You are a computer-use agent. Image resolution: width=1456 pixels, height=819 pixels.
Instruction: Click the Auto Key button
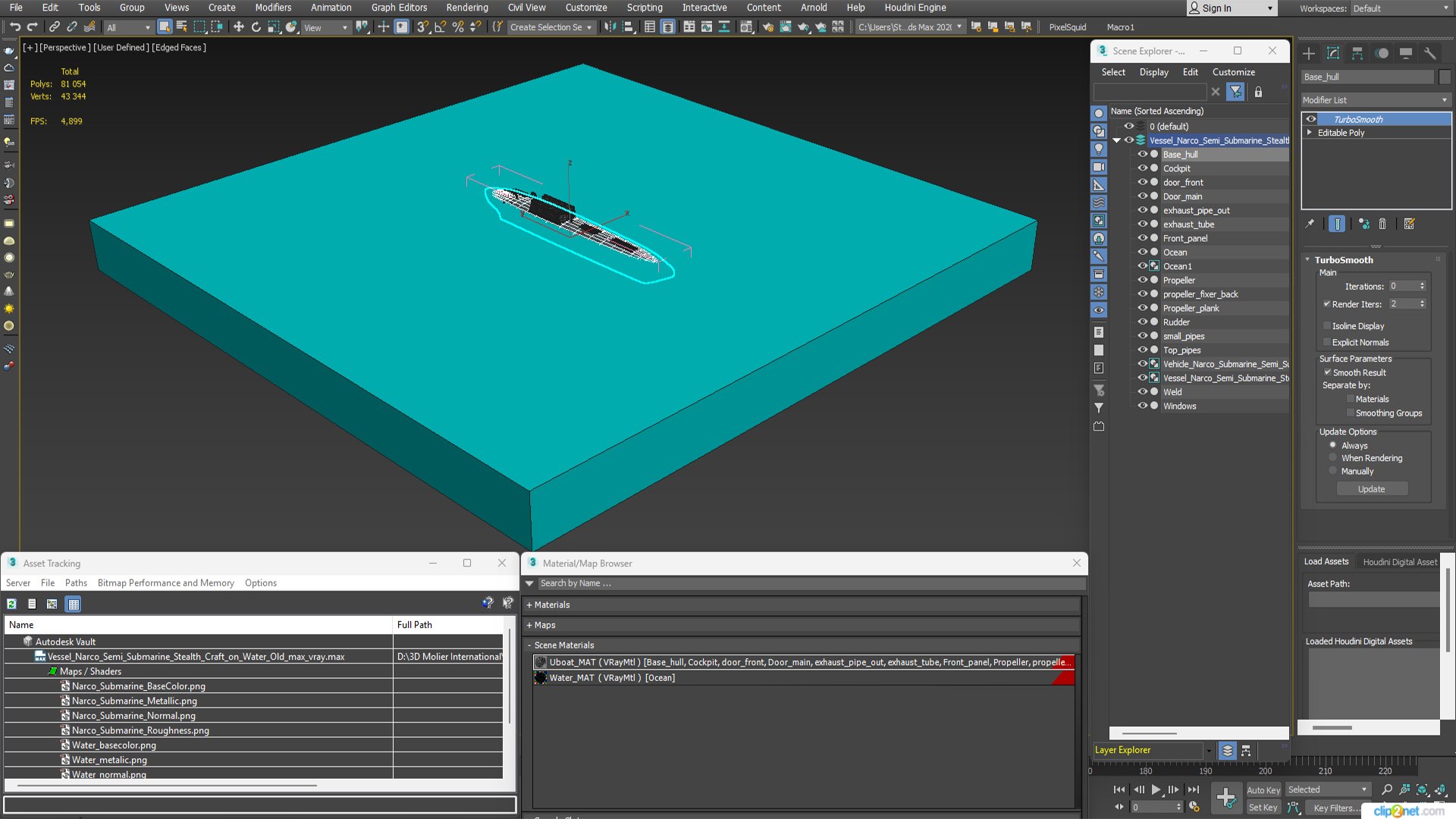[x=1263, y=790]
